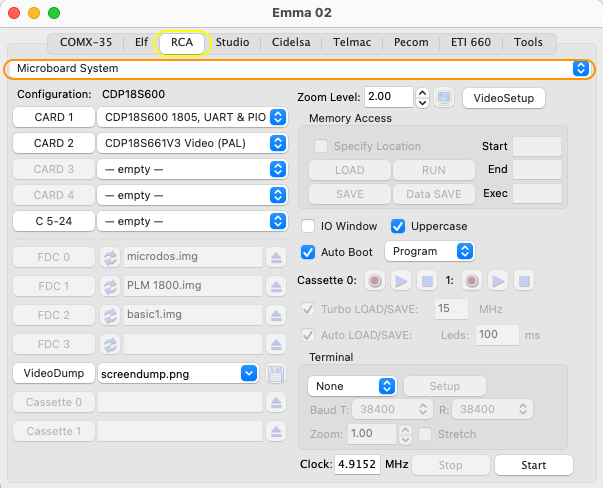Click the VideoDump button
The image size is (603, 488).
click(54, 373)
